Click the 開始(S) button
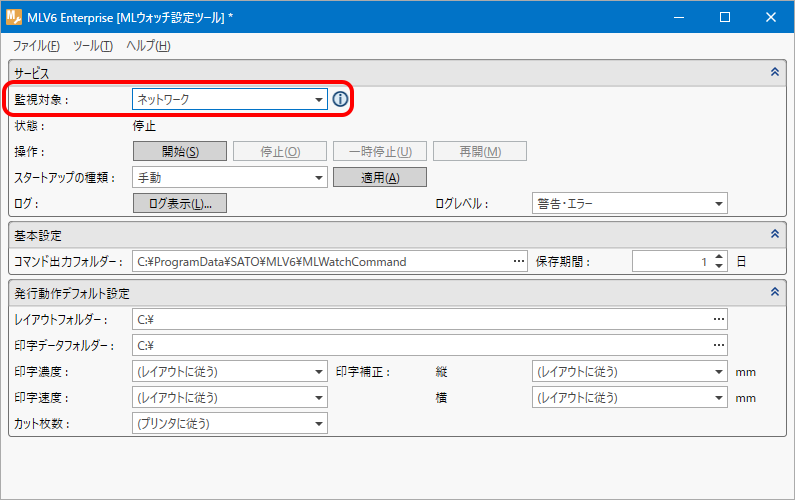The width and height of the screenshot is (795, 500). [180, 151]
